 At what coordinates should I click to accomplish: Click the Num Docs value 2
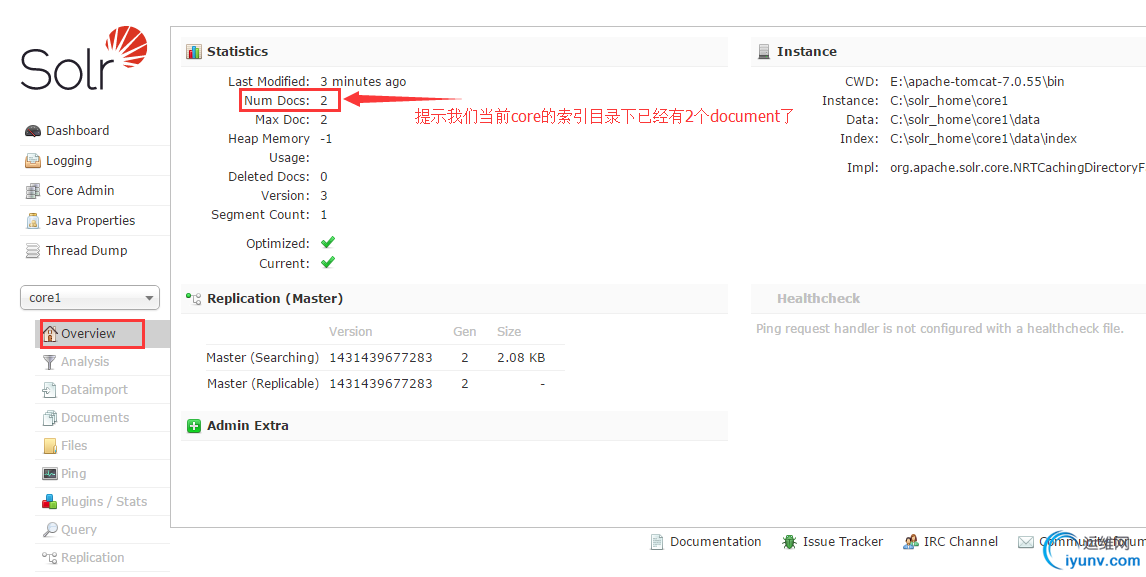(324, 101)
